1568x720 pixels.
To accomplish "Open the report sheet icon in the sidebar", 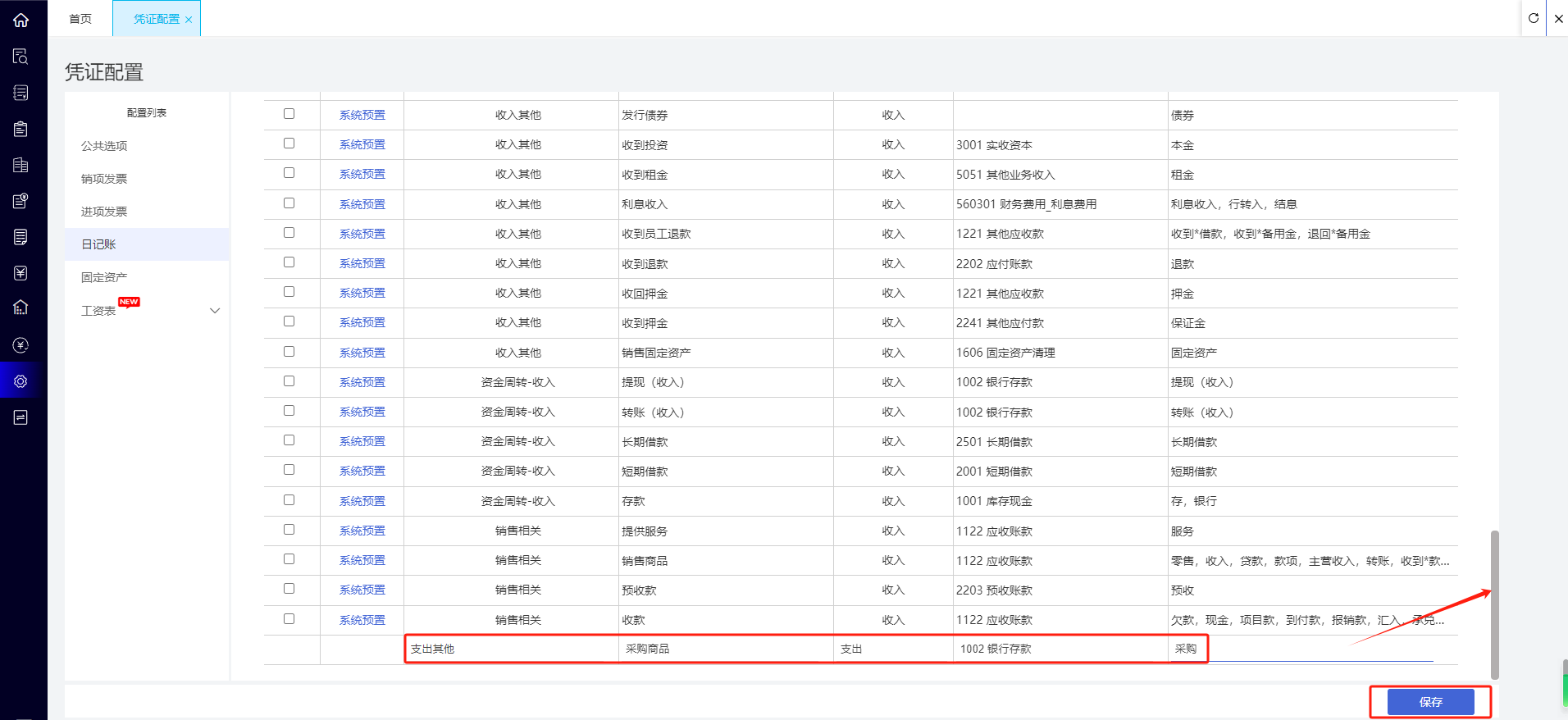I will (21, 237).
